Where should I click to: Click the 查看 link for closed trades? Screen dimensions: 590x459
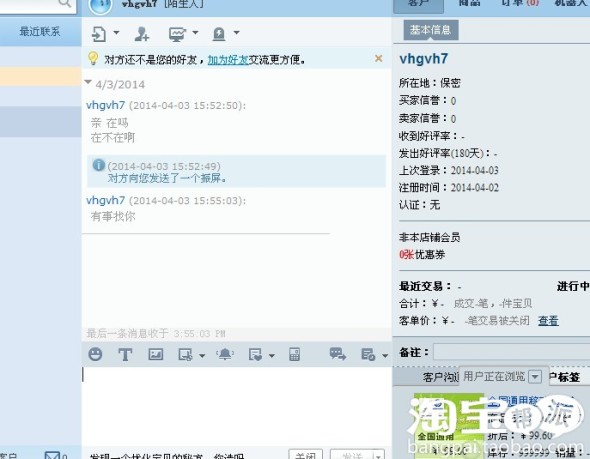(548, 321)
